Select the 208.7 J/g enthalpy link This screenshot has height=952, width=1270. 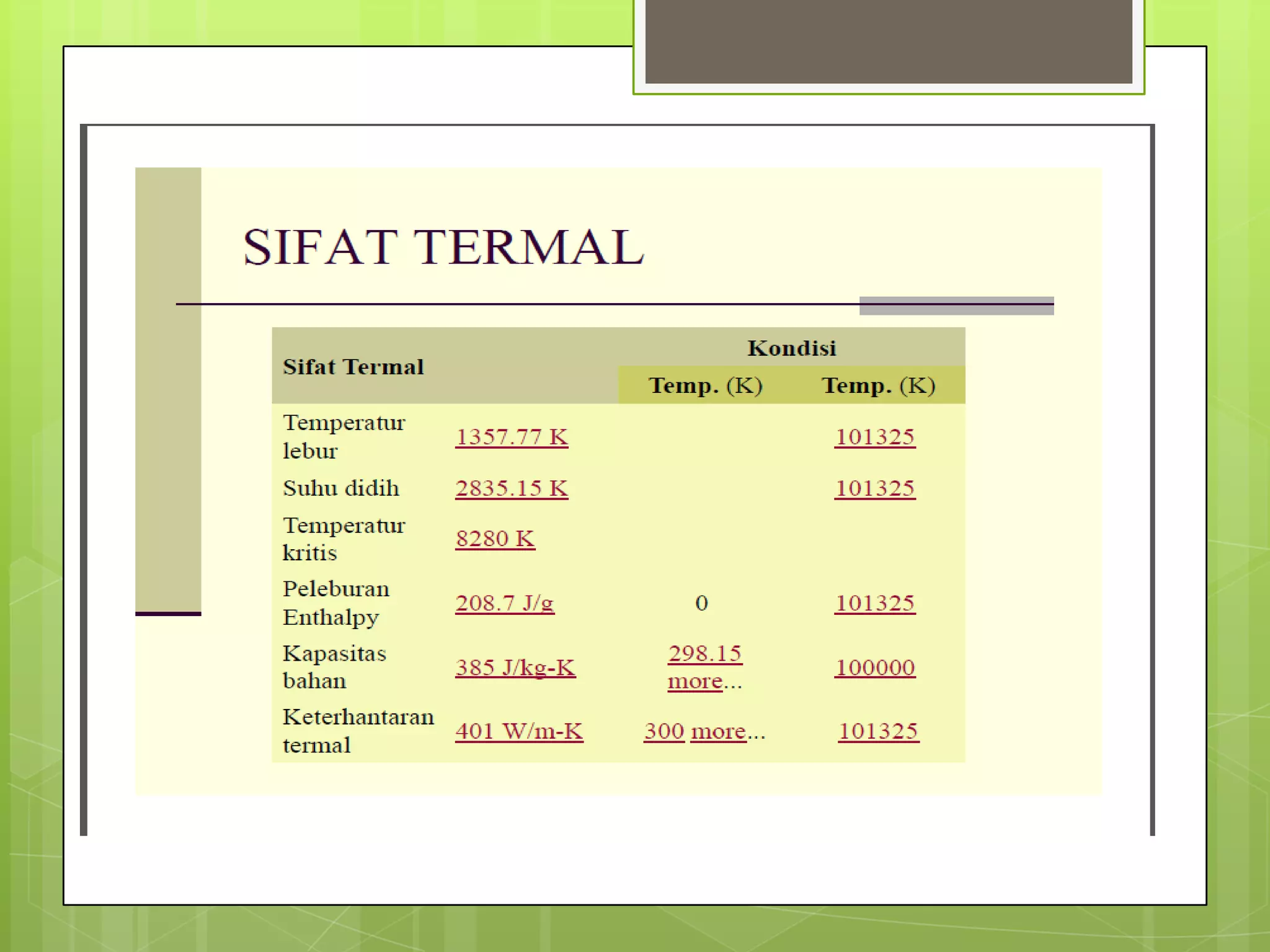pyautogui.click(x=505, y=603)
